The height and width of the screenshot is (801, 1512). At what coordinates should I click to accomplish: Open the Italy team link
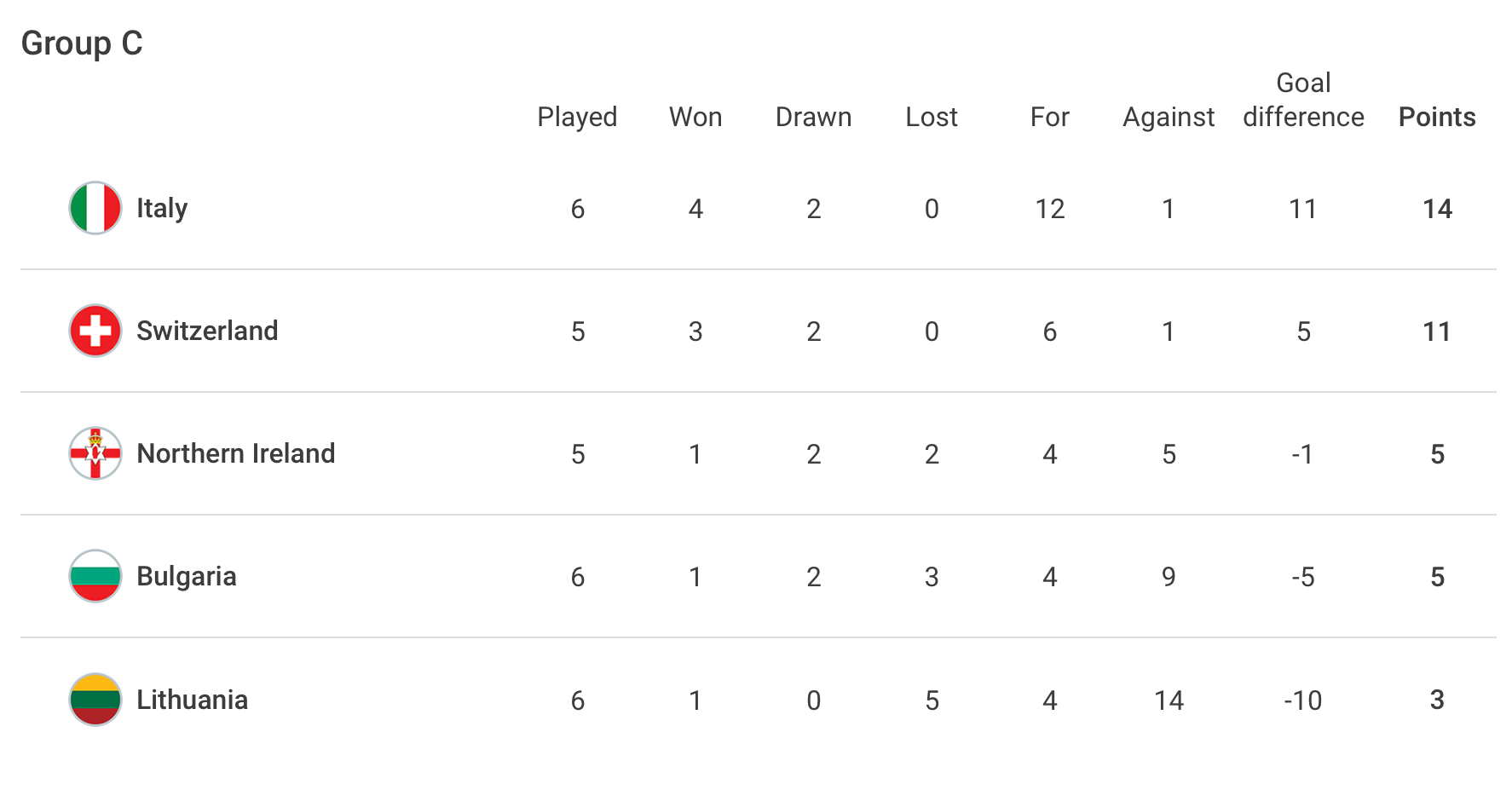[162, 209]
